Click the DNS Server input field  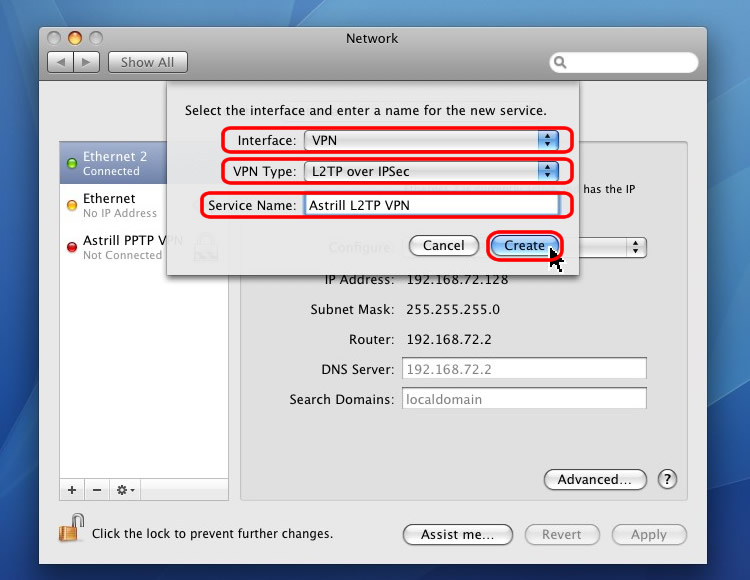click(524, 368)
